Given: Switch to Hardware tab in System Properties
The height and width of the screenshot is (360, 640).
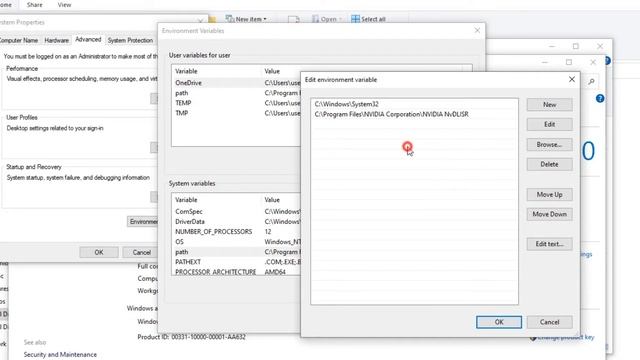Looking at the screenshot, I should (56, 40).
